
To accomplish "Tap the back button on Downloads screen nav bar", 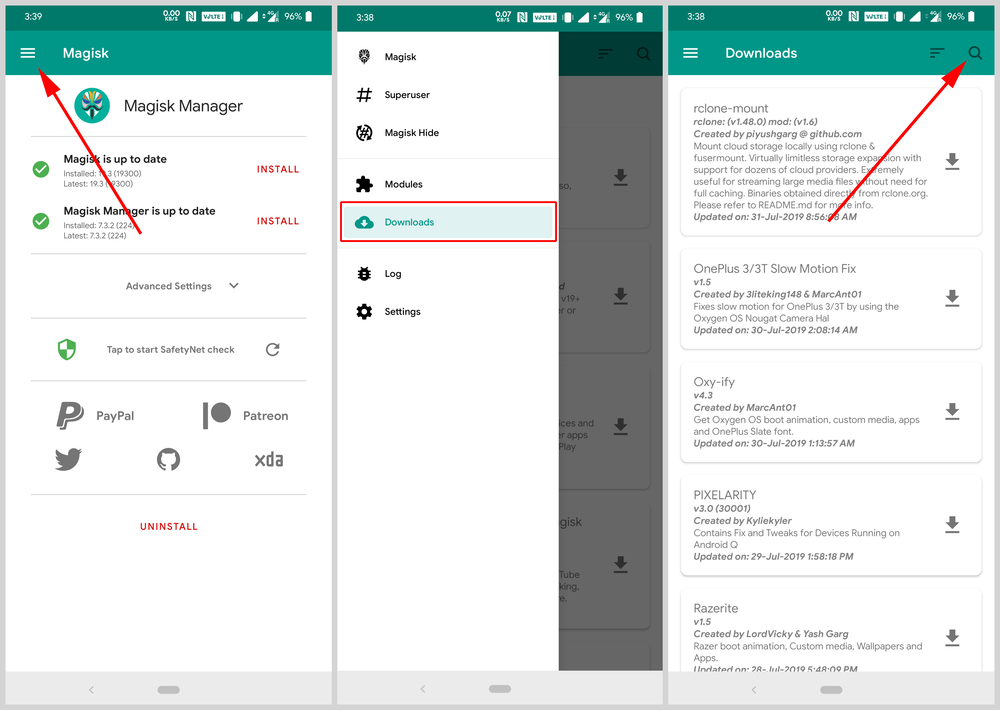I will click(754, 690).
